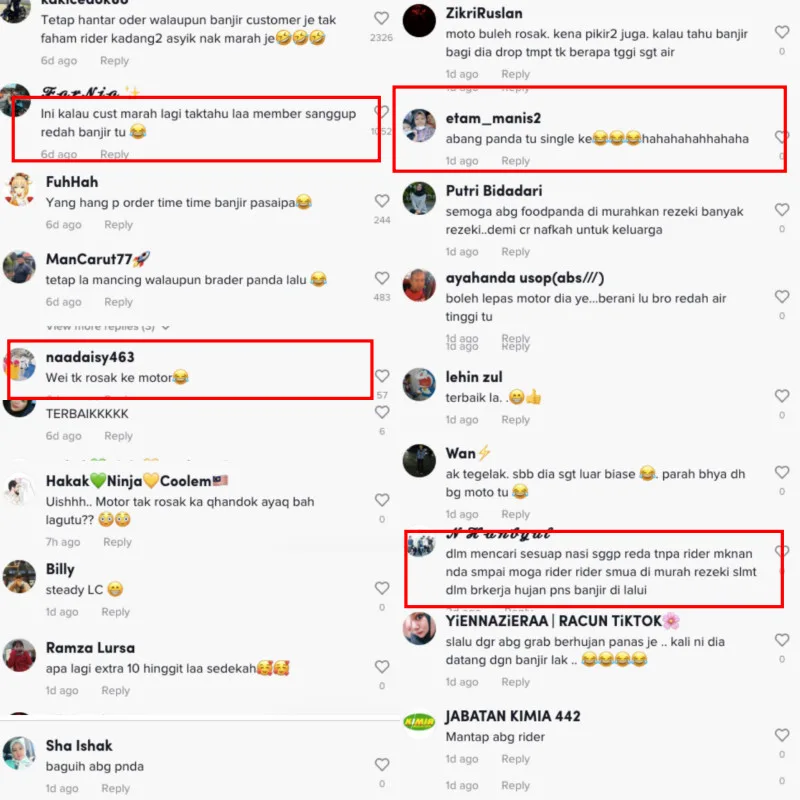Toggle like on ayahanda usop's comment
Screen dimensions: 800x800
click(x=782, y=297)
